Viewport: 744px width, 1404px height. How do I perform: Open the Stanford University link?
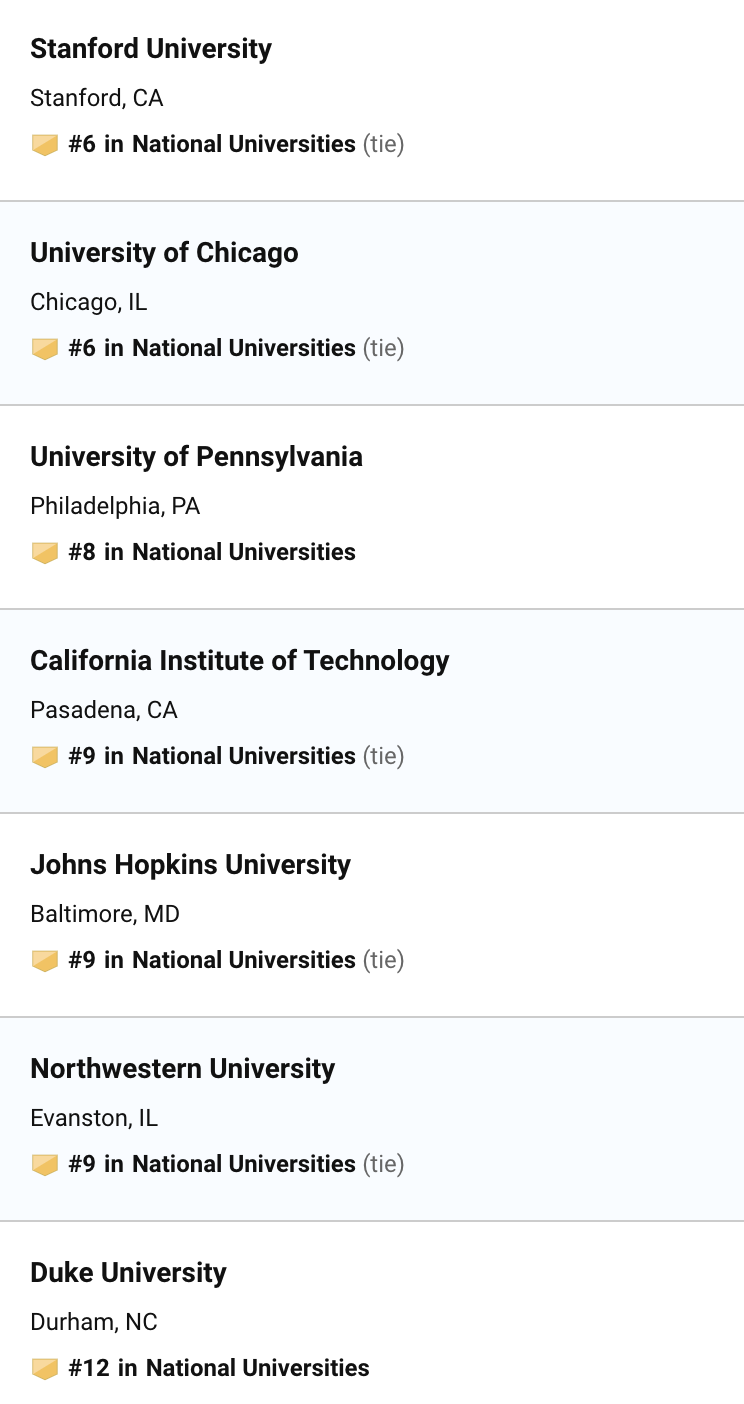tap(151, 49)
